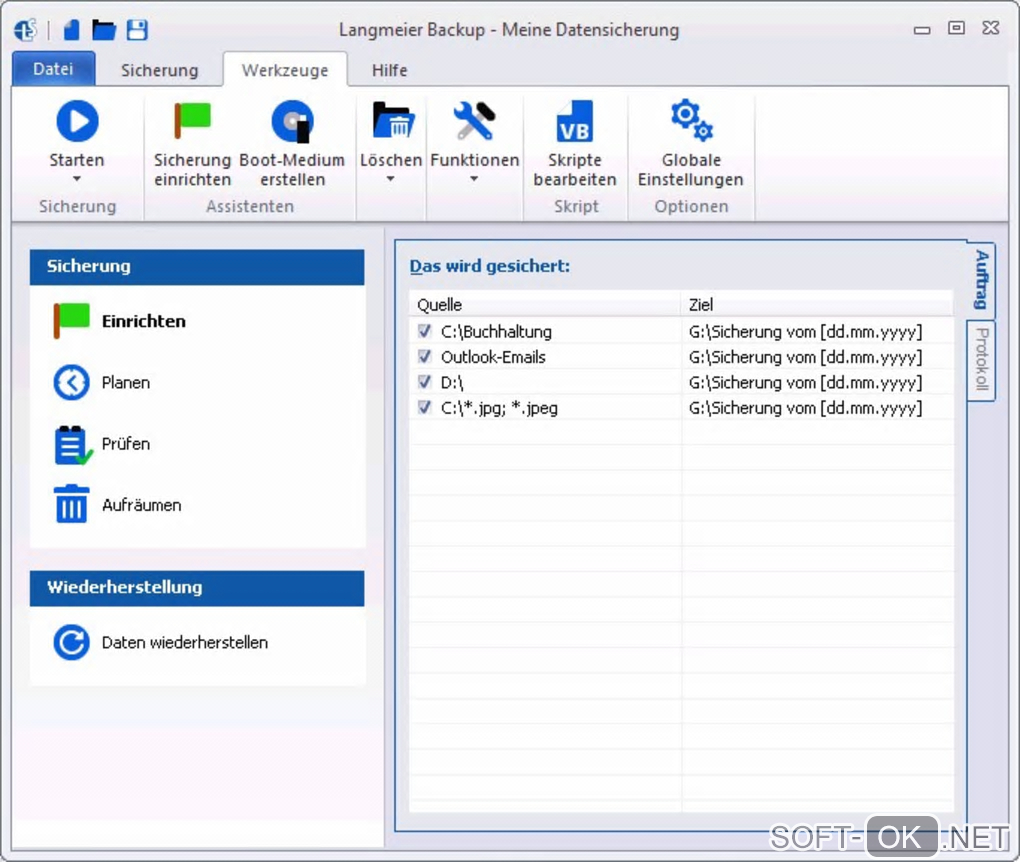Click the Planen clock icon in sidebar

pyautogui.click(x=71, y=383)
